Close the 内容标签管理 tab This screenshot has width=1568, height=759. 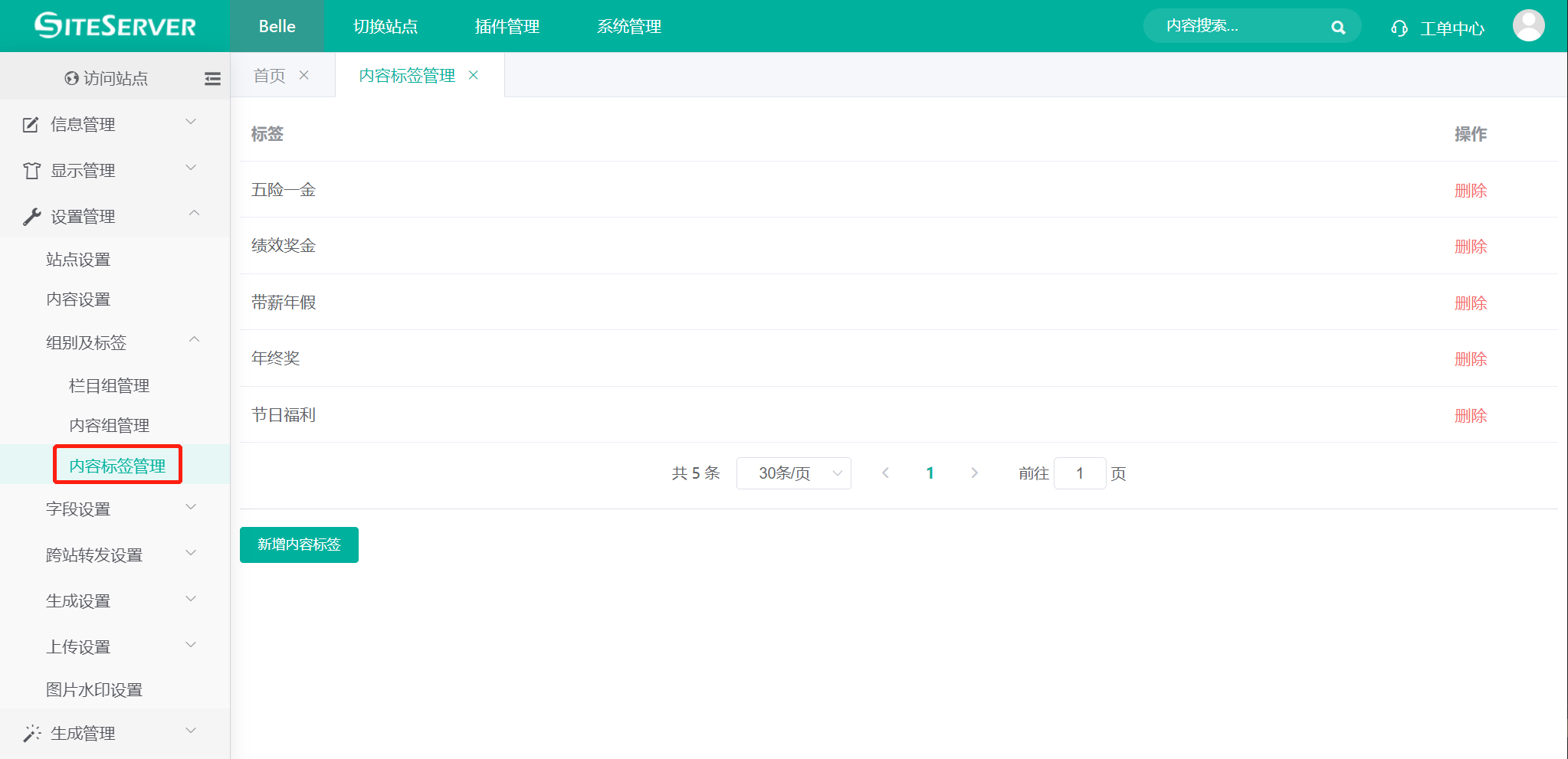474,74
